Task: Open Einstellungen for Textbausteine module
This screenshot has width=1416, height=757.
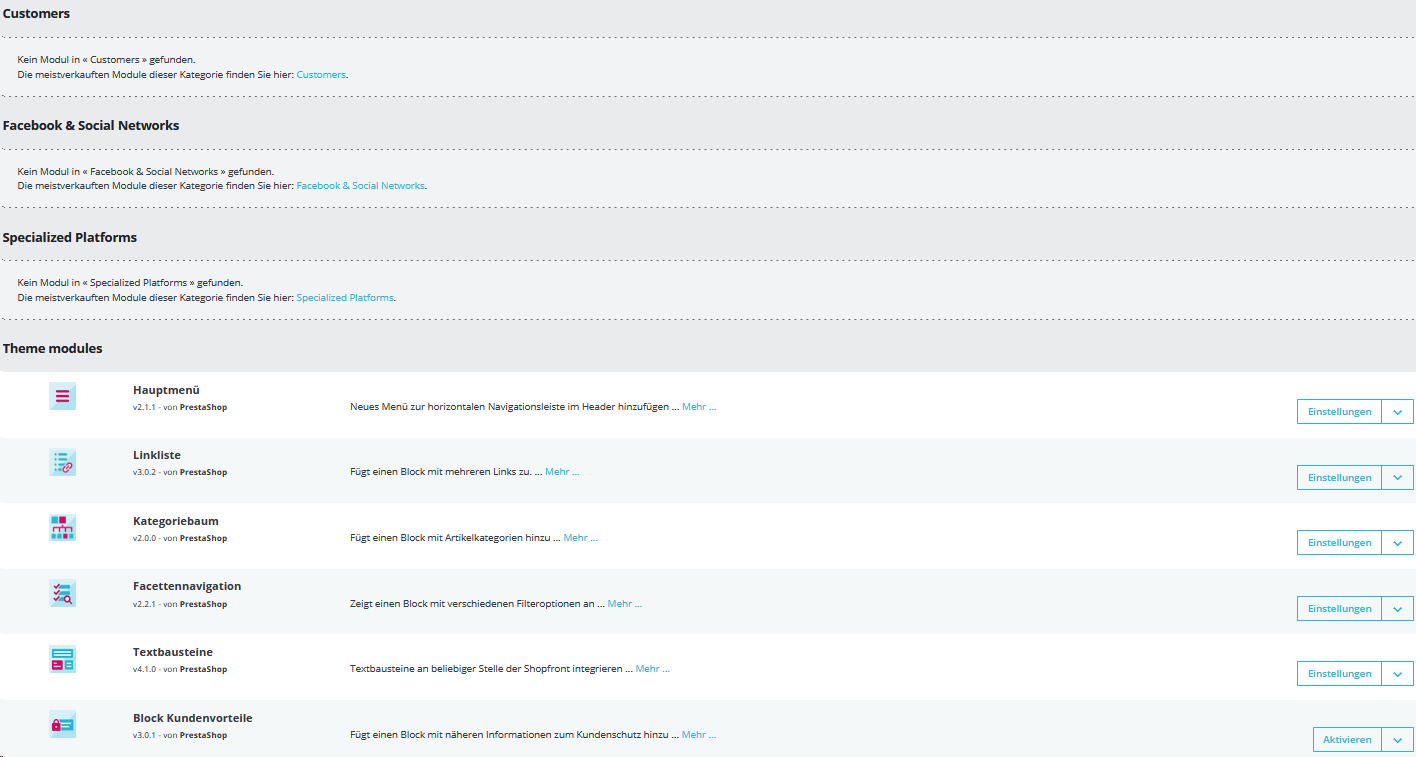Action: coord(1339,674)
